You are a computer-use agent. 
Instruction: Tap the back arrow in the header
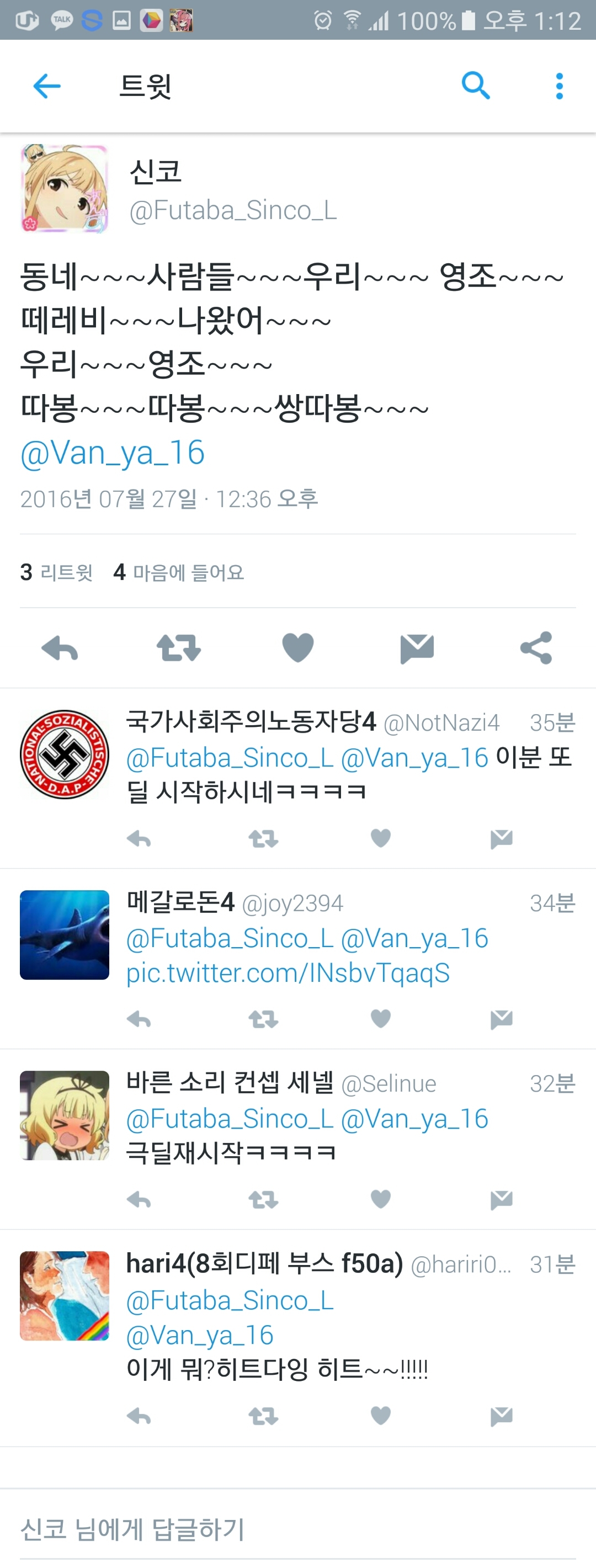coord(46,86)
